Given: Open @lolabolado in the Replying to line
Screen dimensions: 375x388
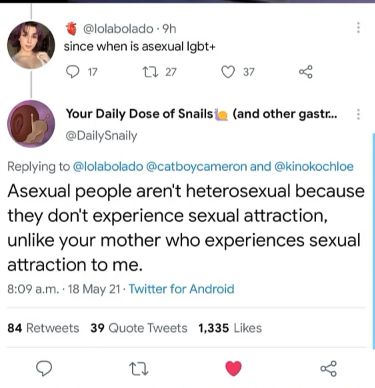Looking at the screenshot, I should pyautogui.click(x=108, y=166).
